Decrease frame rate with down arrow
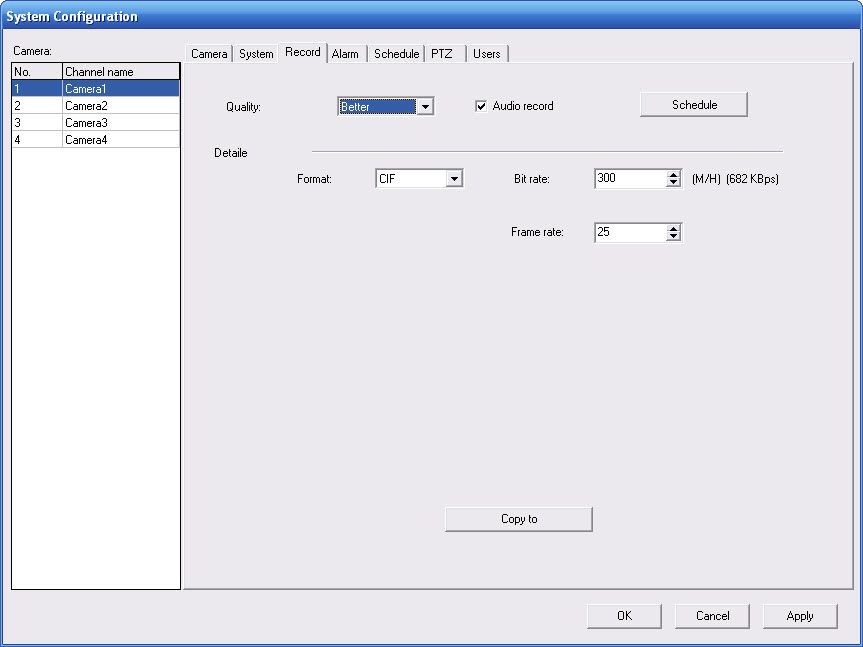Screen dimensions: 863x647 point(673,237)
